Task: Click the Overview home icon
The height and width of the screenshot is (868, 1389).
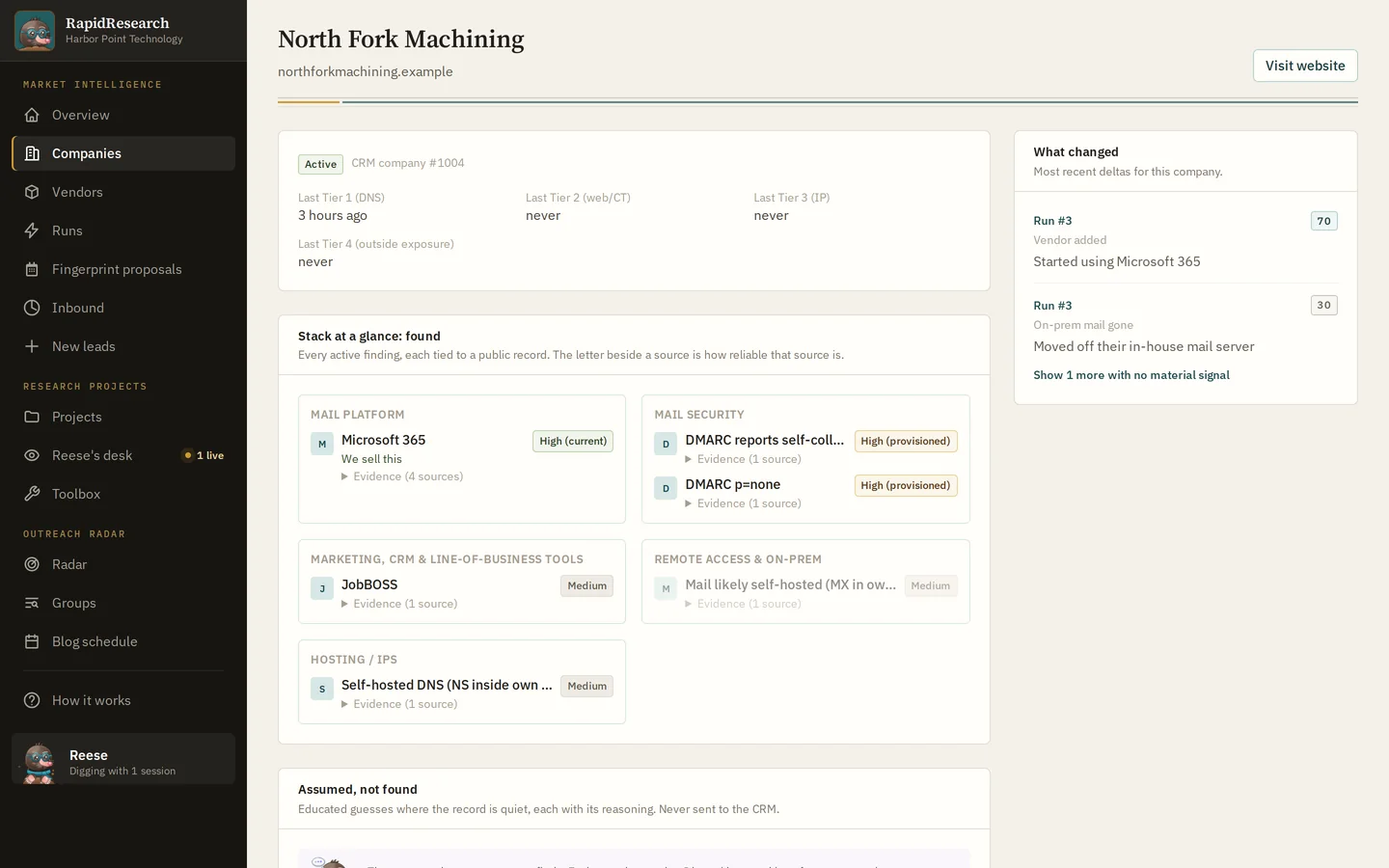Action: [32, 115]
